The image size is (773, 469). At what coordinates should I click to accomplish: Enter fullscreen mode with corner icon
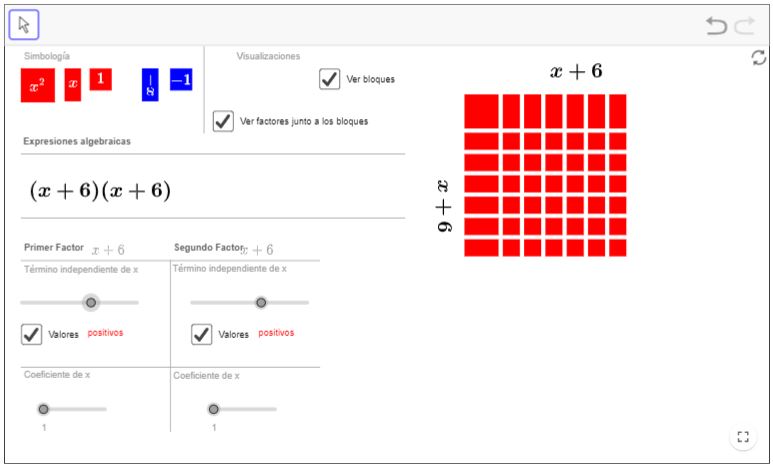point(742,436)
